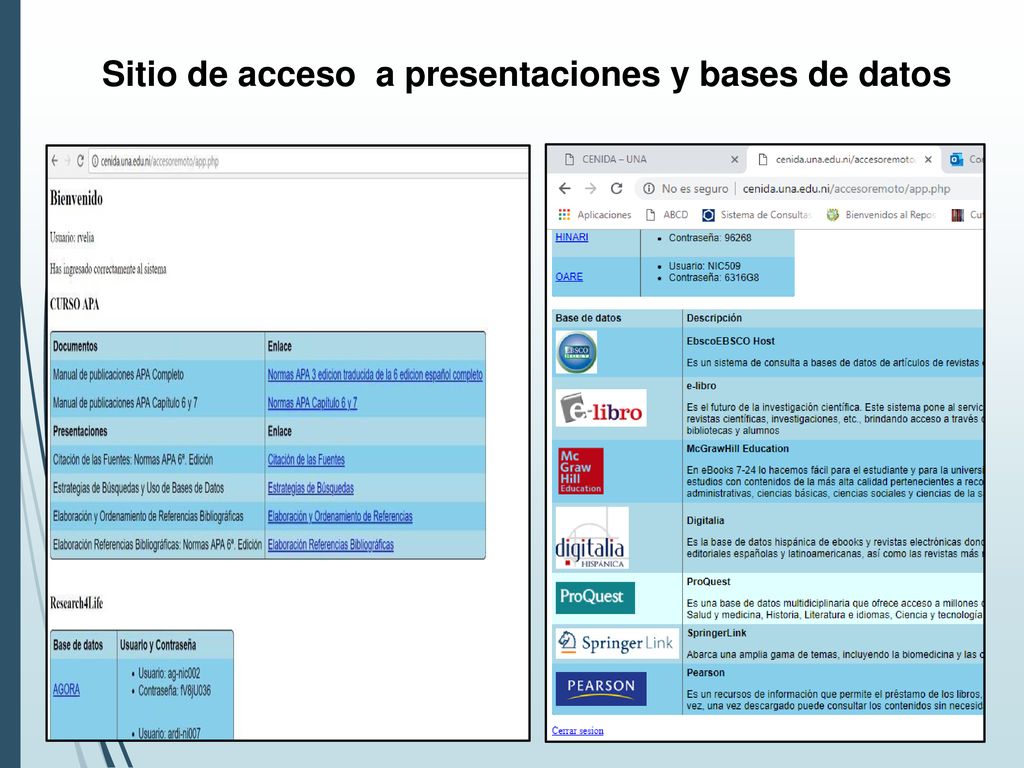Click forward arrow in left browser window

point(67,161)
